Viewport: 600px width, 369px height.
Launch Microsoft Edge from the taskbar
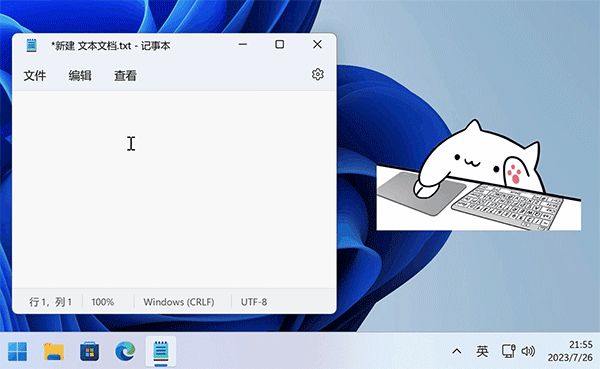pos(125,351)
